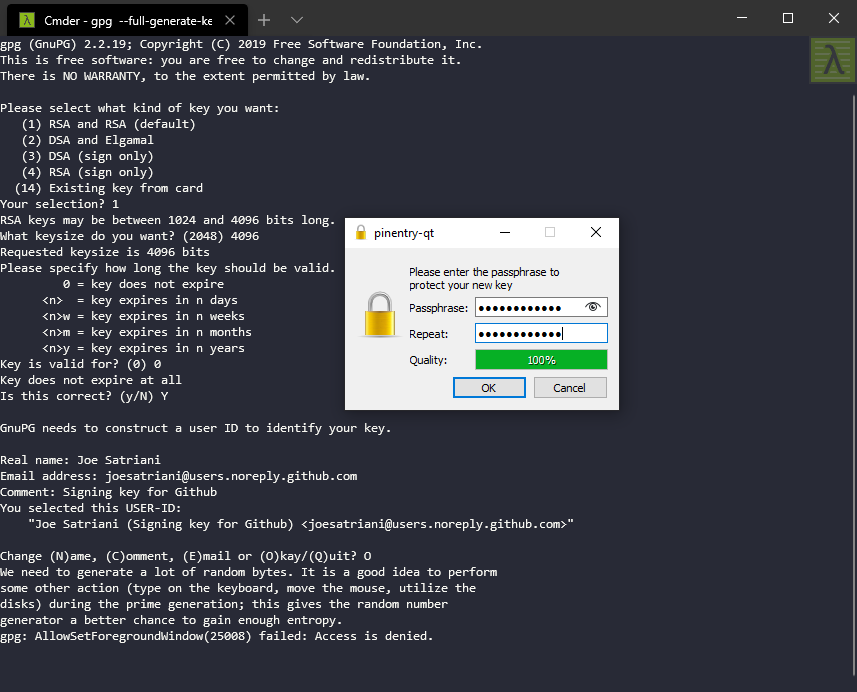
Task: Click OK in the pinentry-qt dialog
Action: 489,388
